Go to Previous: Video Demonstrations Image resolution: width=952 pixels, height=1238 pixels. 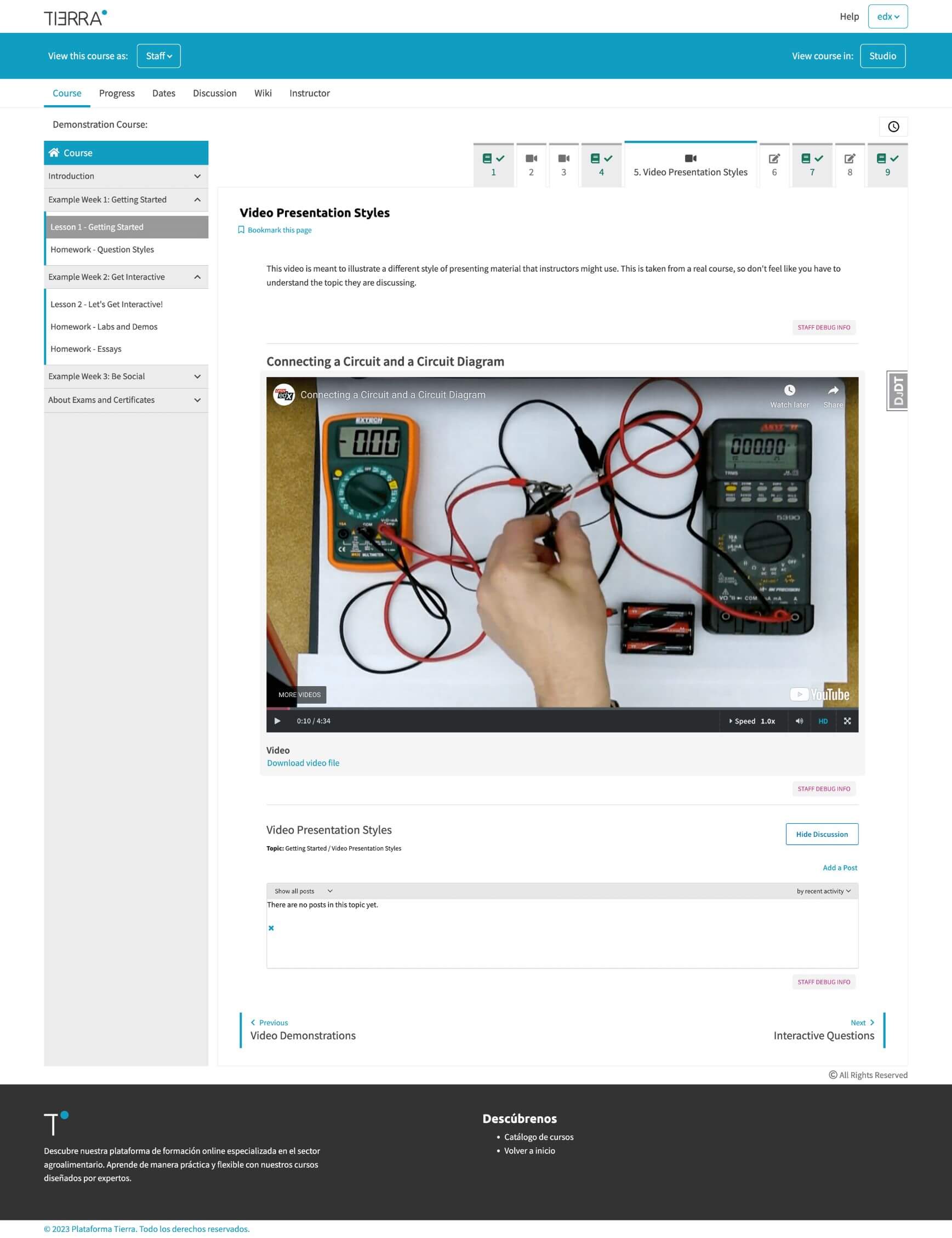pyautogui.click(x=303, y=1029)
